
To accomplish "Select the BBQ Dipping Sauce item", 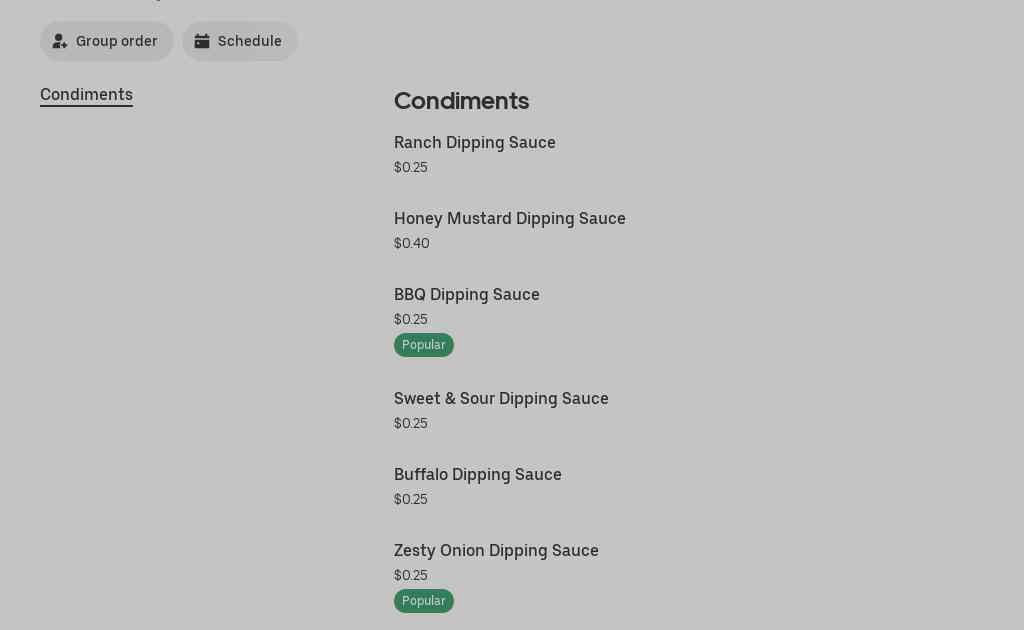I will click(x=467, y=295).
